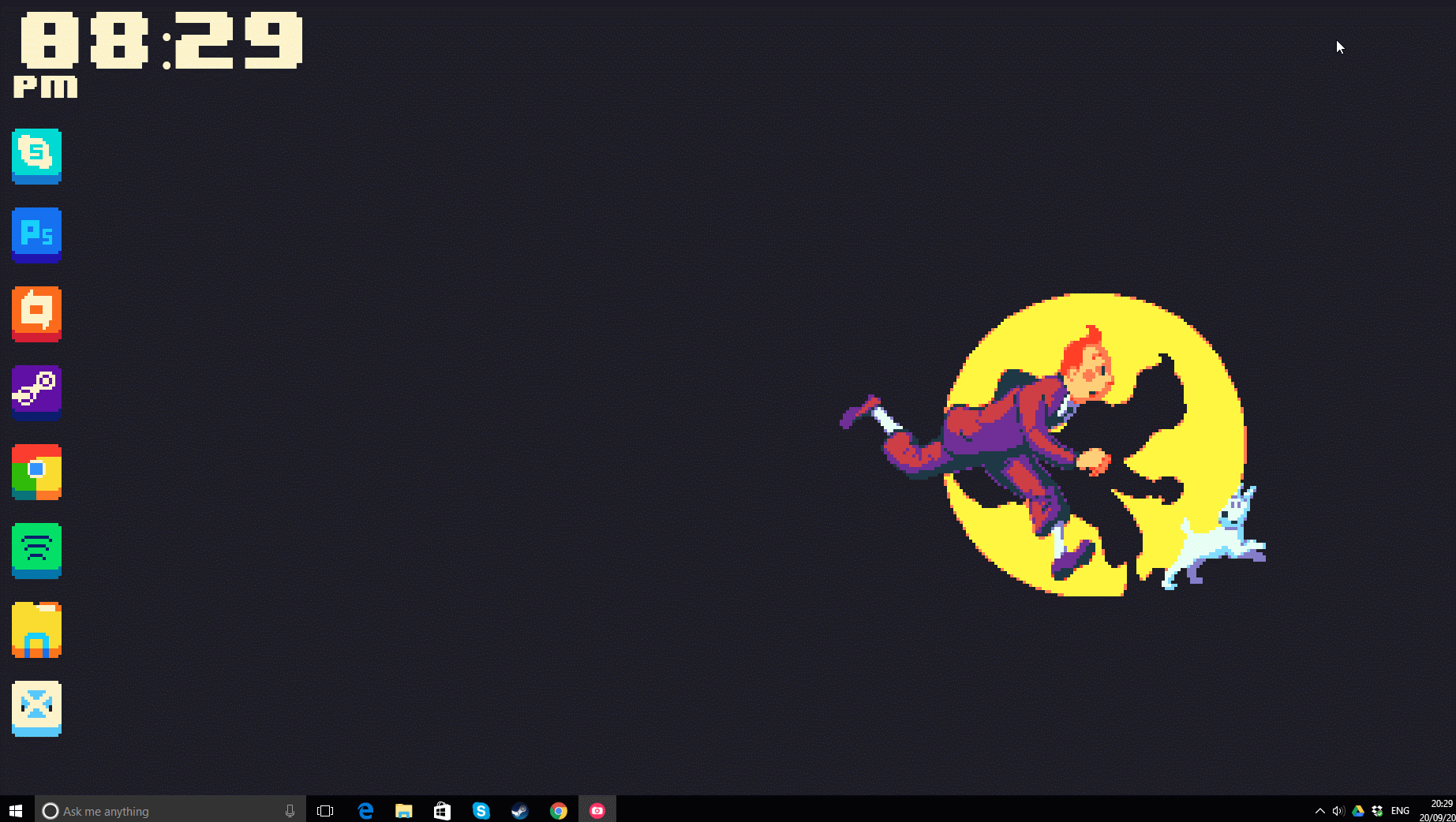
Task: Open the volume control in system tray
Action: point(1338,811)
